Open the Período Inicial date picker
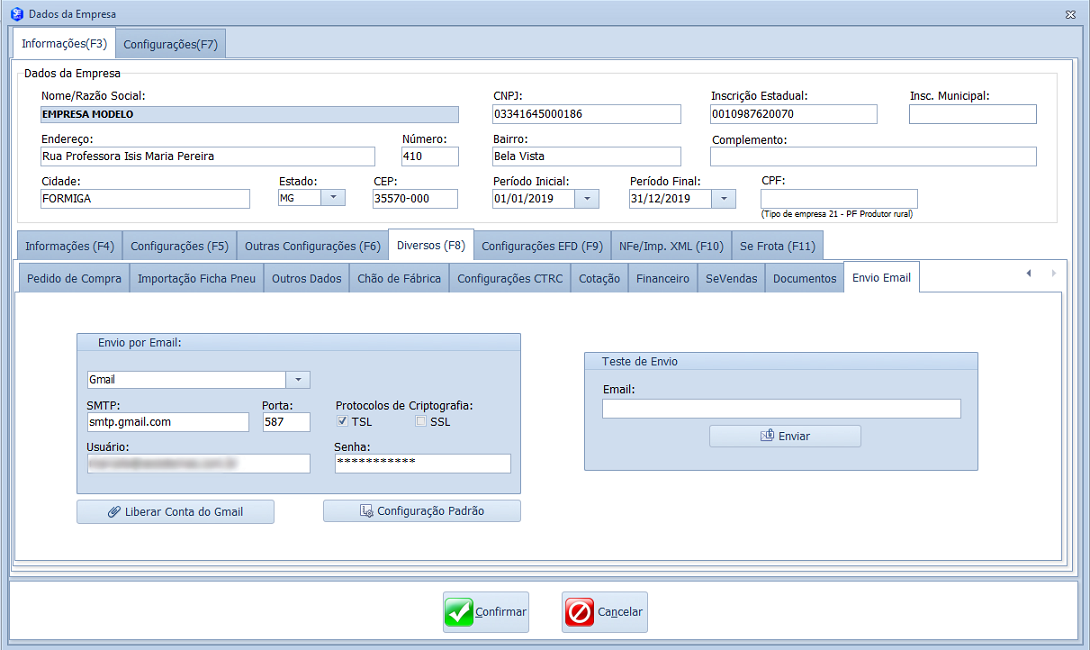This screenshot has height=650, width=1090. tap(587, 199)
